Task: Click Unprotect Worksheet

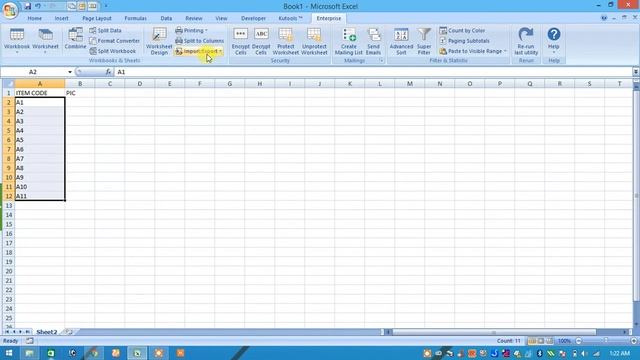Action: [314, 41]
